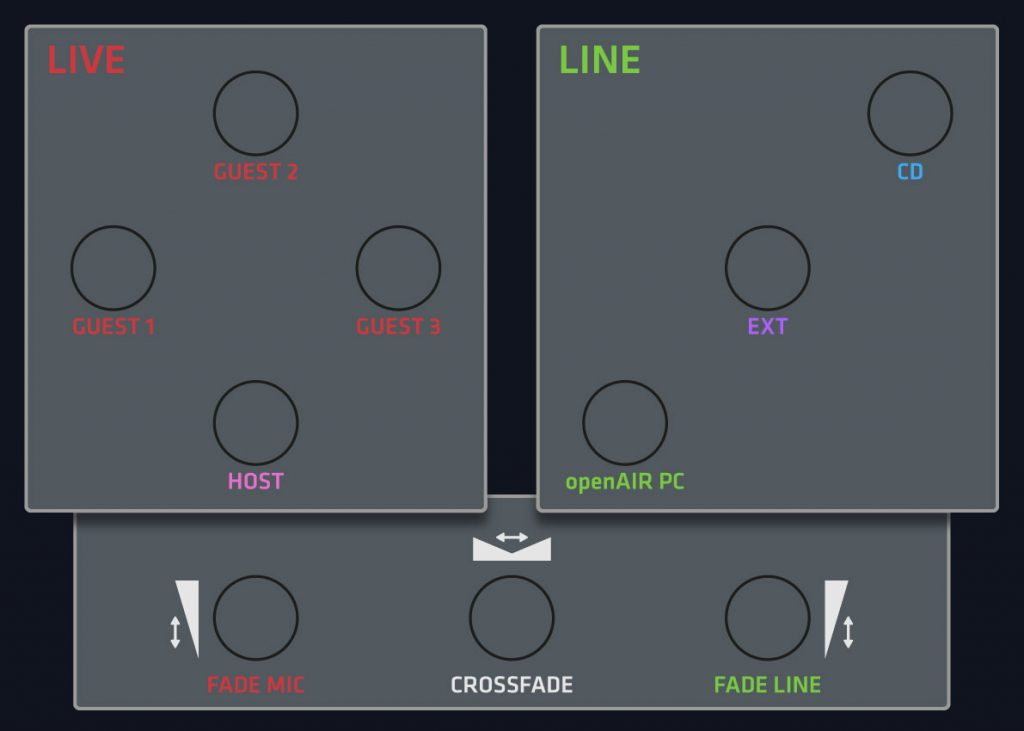The height and width of the screenshot is (731, 1024).
Task: Click the FADE LINE round button
Action: [x=767, y=617]
